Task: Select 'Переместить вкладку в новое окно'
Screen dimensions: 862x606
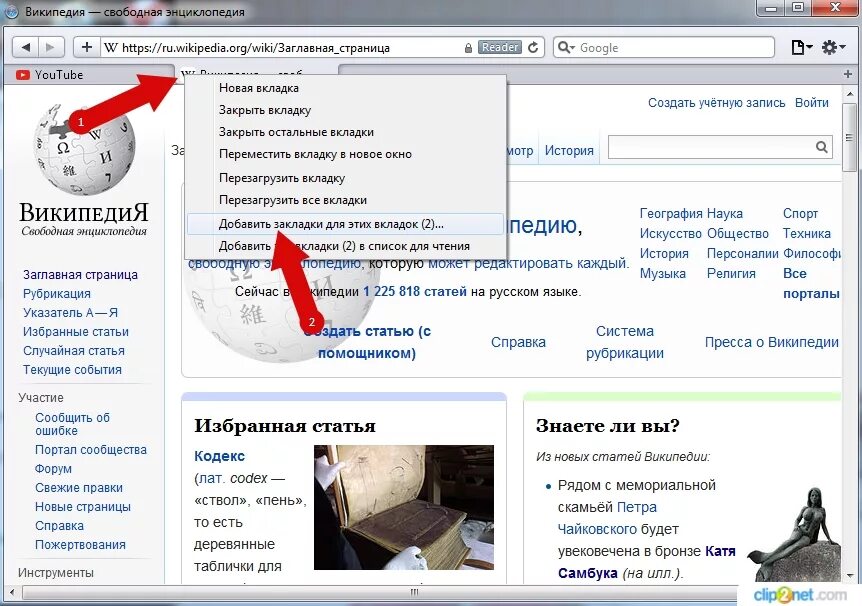Action: click(x=345, y=154)
